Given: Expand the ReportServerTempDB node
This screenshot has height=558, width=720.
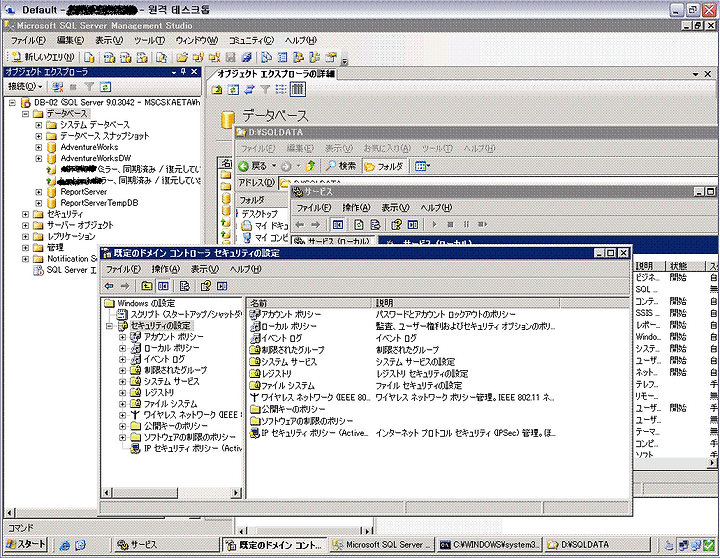Looking at the screenshot, I should pos(39,203).
